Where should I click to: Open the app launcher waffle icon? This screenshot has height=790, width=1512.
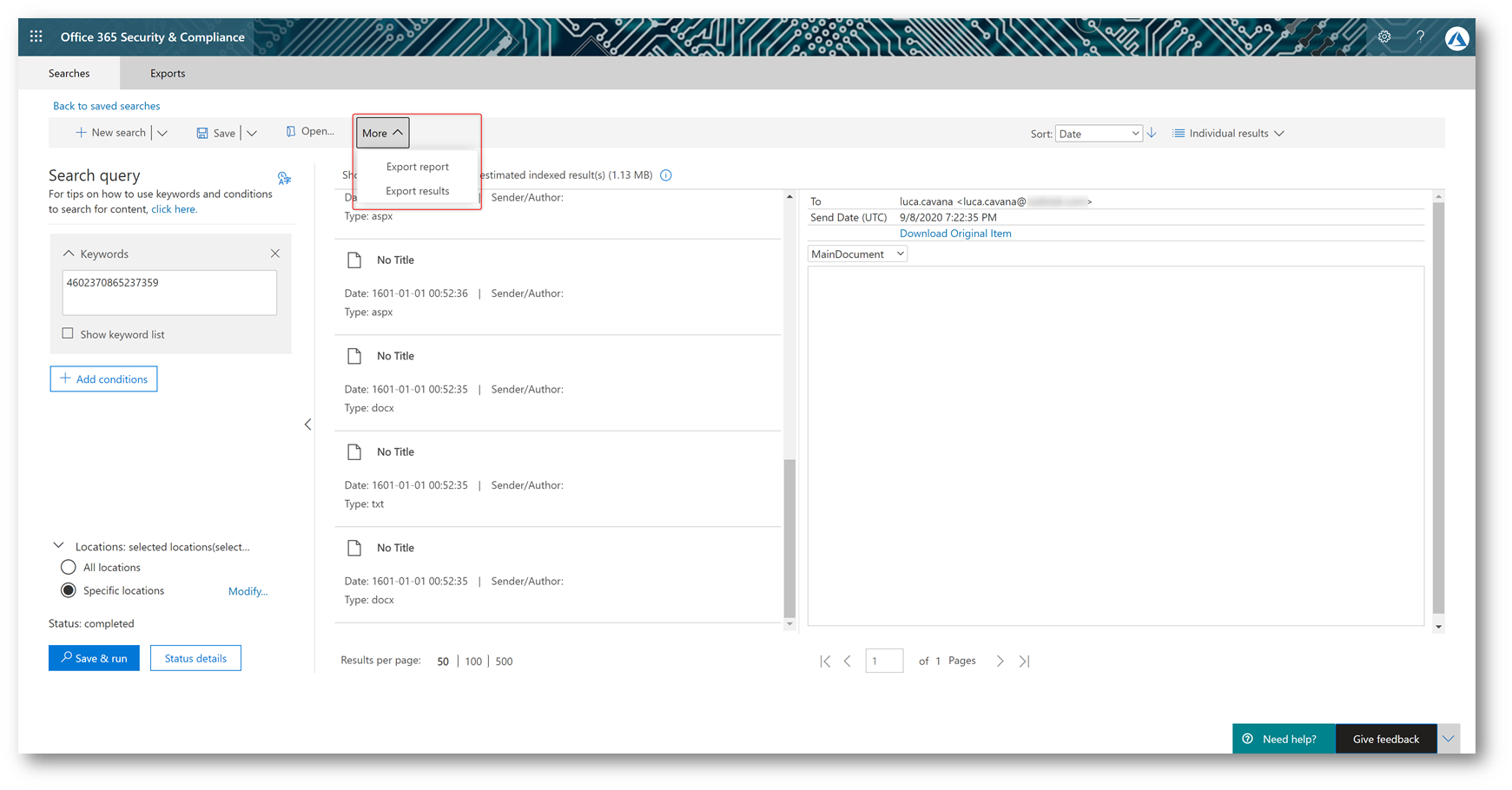36,36
